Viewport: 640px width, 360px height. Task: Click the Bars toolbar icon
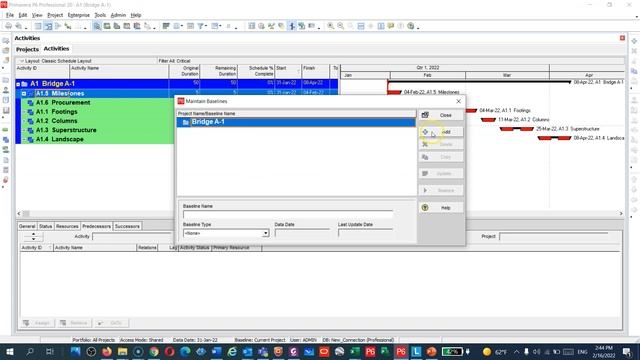[x=166, y=26]
